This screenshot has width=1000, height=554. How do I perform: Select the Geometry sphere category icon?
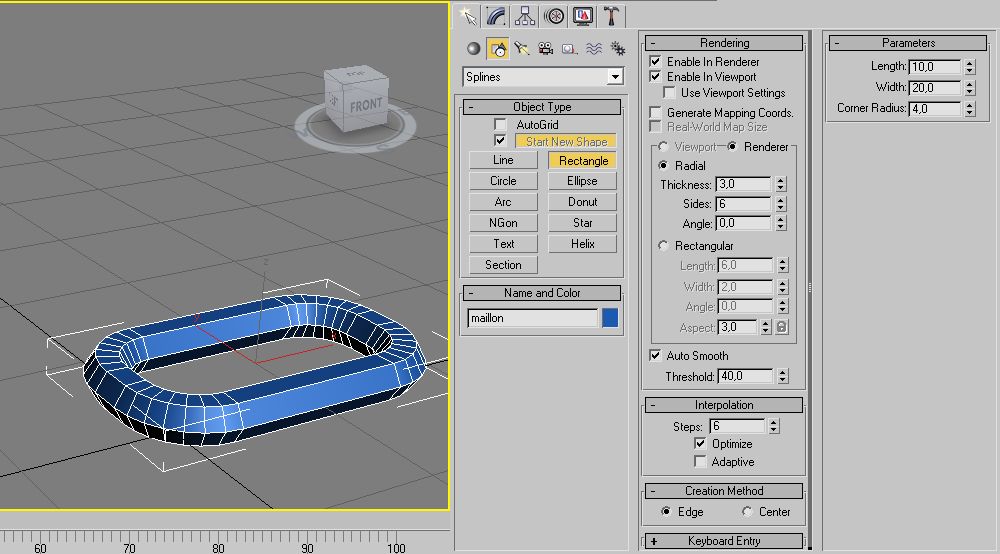tap(474, 48)
